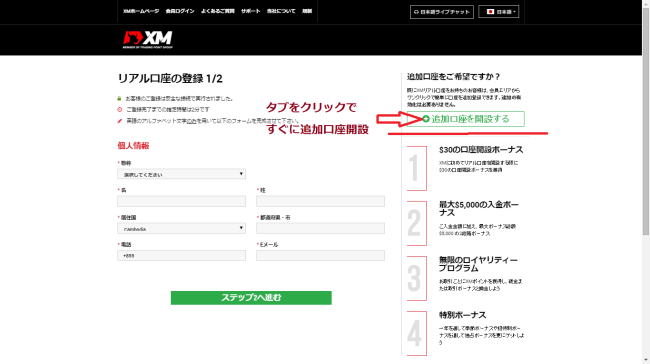
Task: Click the 姓 last-name input field
Action: click(320, 201)
